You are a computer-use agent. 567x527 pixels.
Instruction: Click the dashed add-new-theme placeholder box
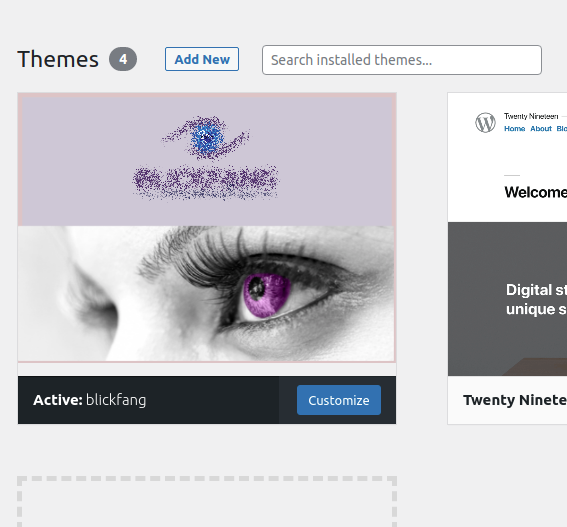207,502
